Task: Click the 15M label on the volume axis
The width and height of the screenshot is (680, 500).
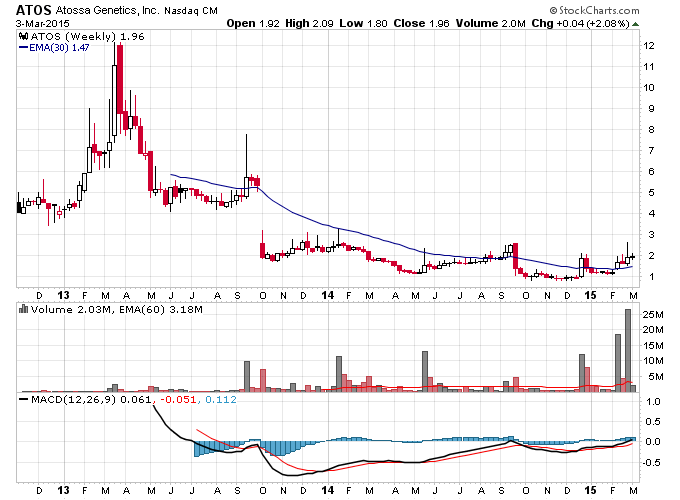Action: [653, 345]
